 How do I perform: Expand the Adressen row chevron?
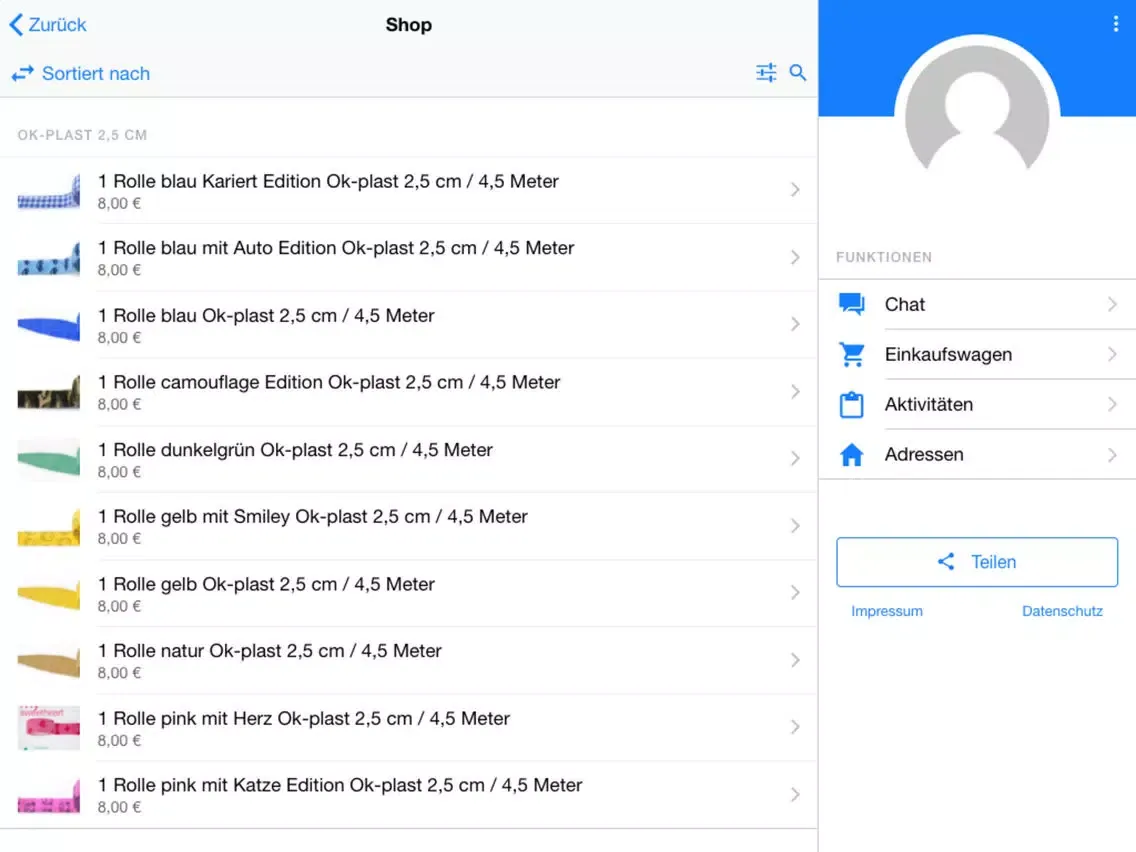(1112, 455)
